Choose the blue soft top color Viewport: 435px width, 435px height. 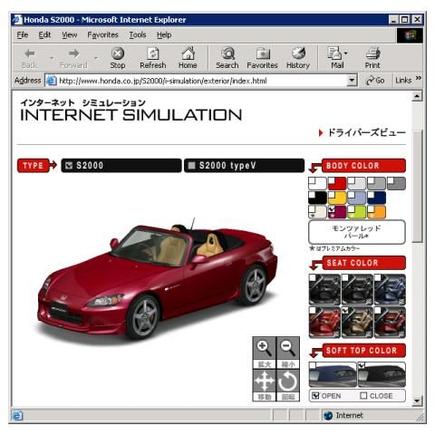coord(332,374)
